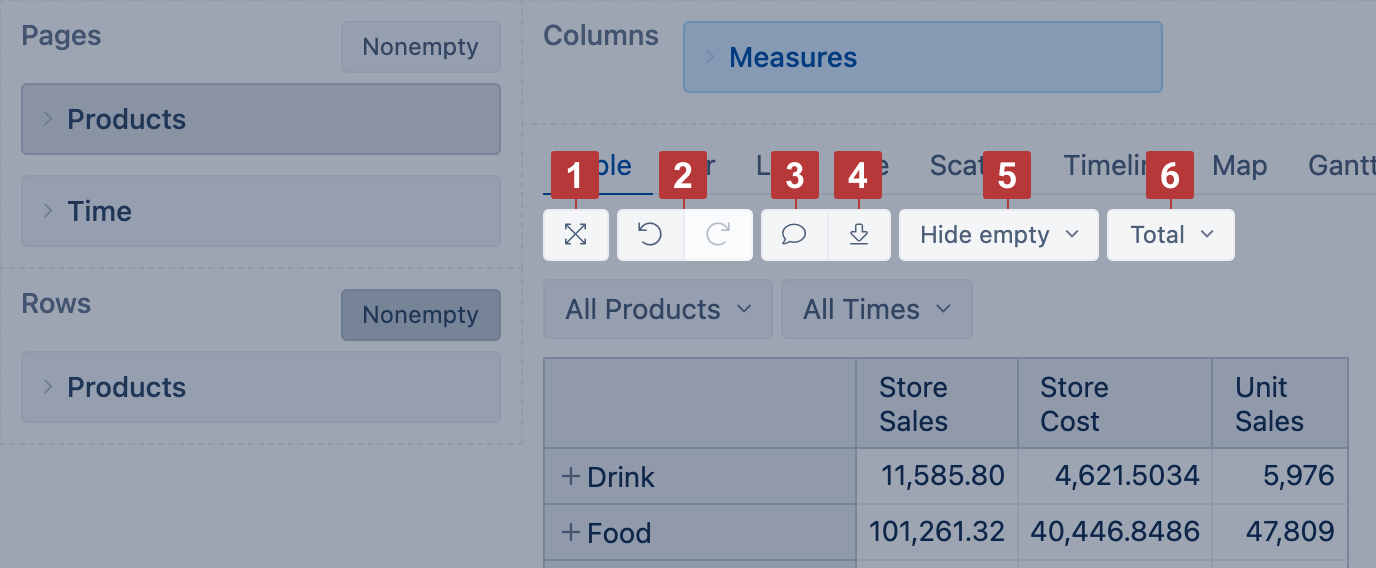Viewport: 1376px width, 568px height.
Task: Expand the Food row plus icon
Action: 571,533
